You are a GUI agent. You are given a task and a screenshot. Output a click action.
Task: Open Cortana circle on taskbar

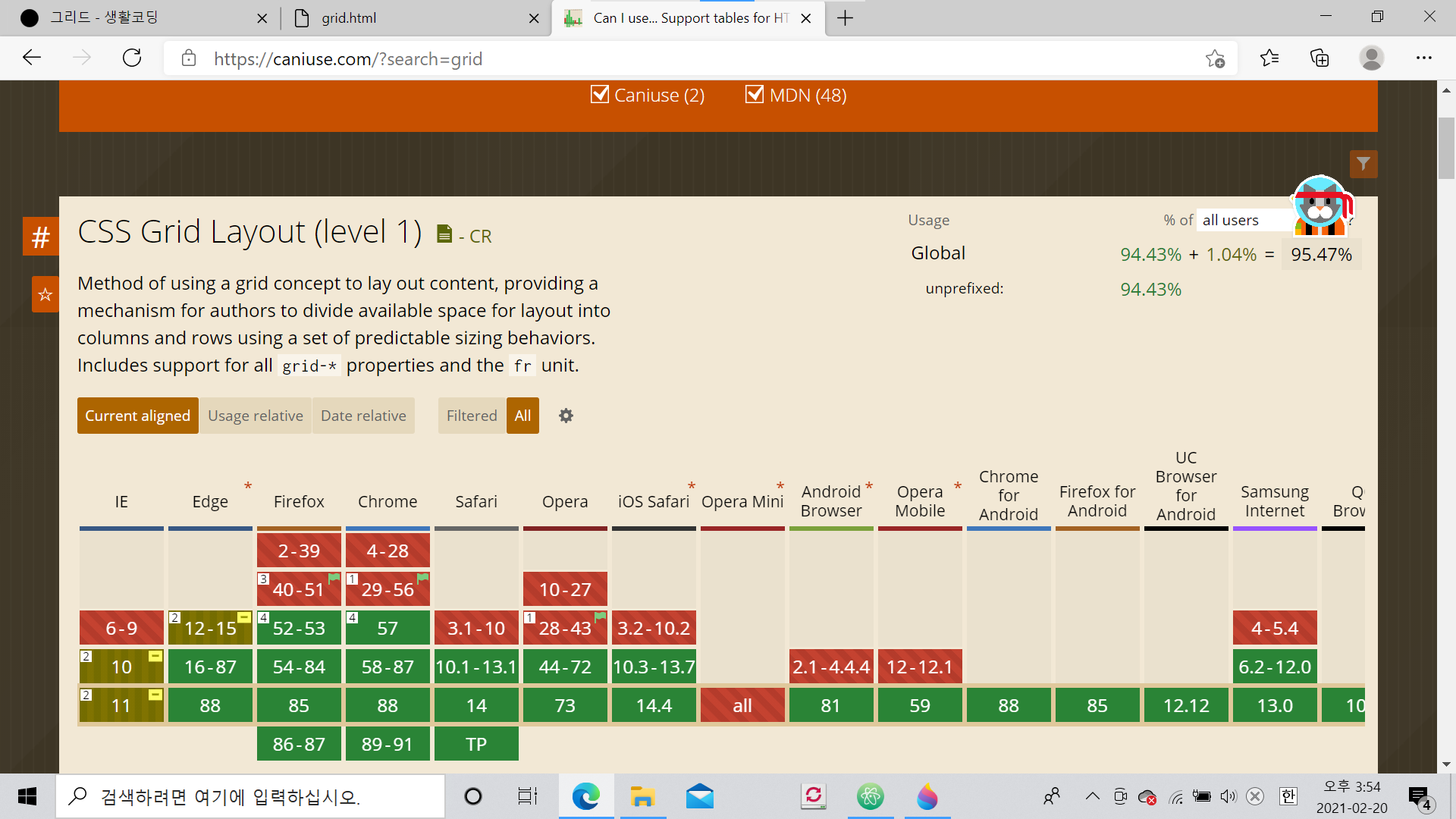coord(473,796)
